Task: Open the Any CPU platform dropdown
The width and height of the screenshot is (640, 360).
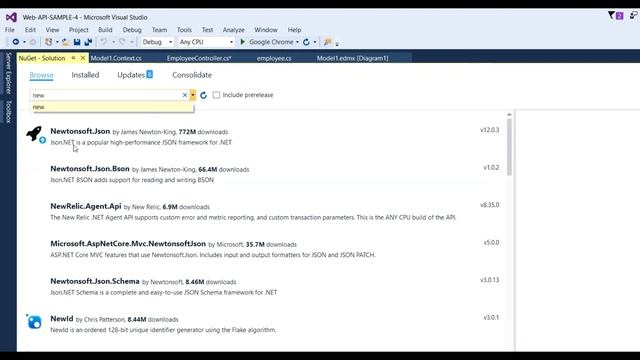Action: tap(206, 42)
